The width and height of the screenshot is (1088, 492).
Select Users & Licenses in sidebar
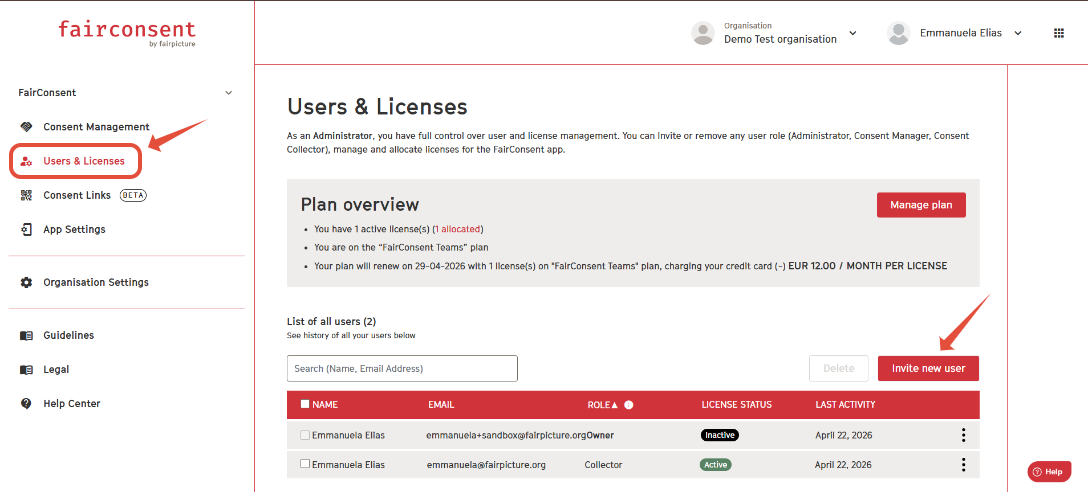coord(84,162)
